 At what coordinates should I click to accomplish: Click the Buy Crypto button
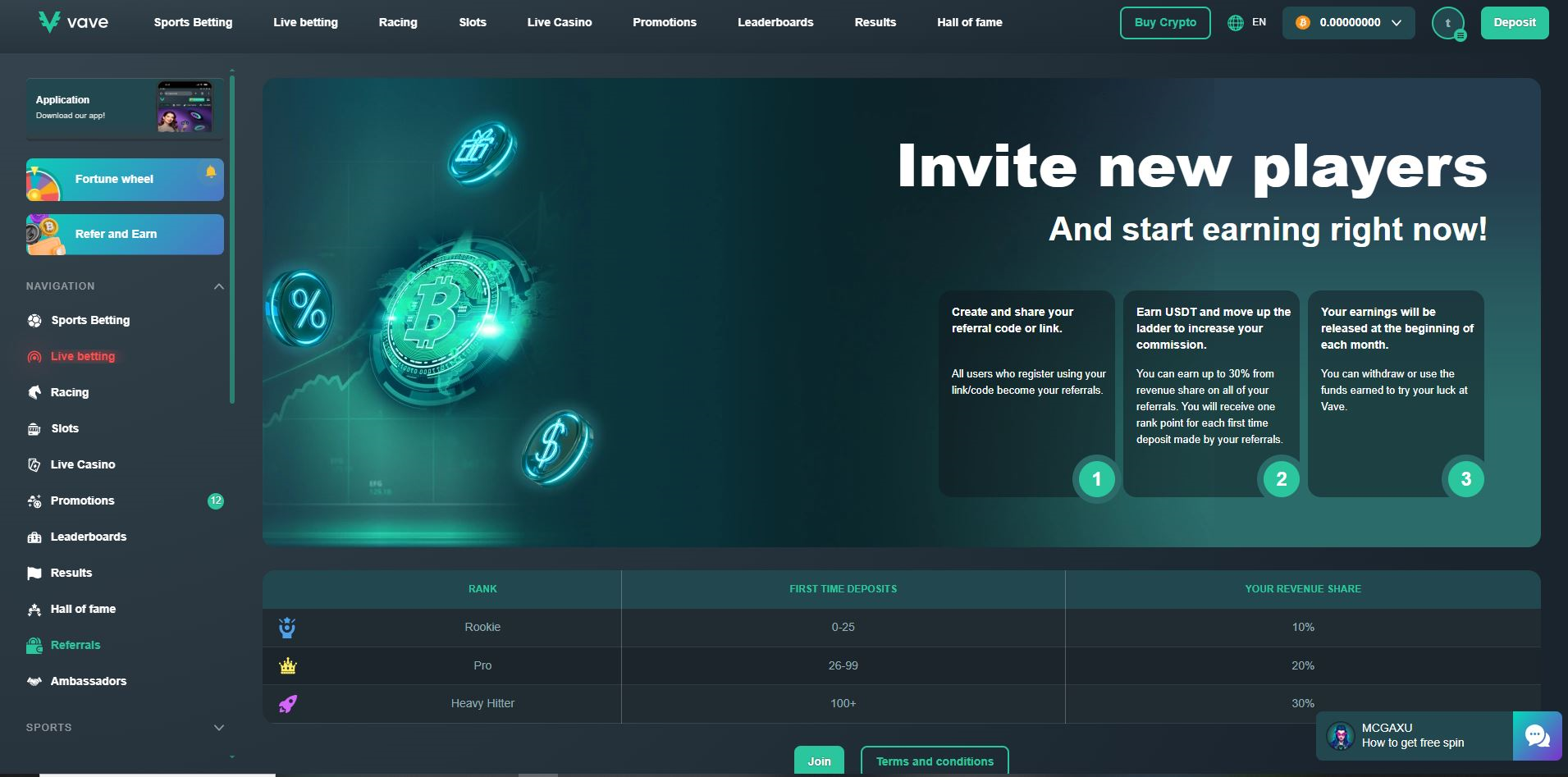[1164, 23]
